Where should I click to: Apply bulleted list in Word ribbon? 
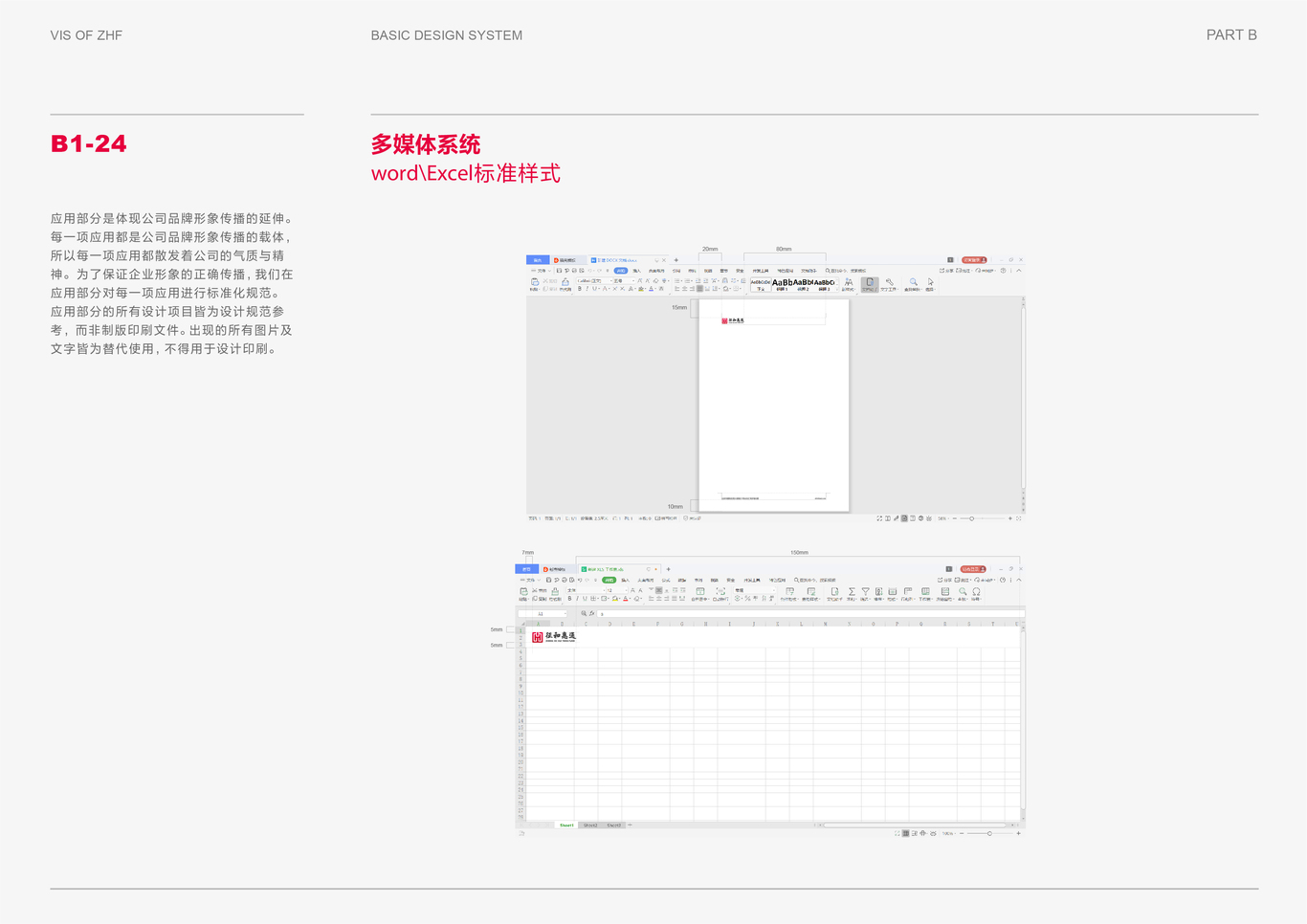coord(677,280)
